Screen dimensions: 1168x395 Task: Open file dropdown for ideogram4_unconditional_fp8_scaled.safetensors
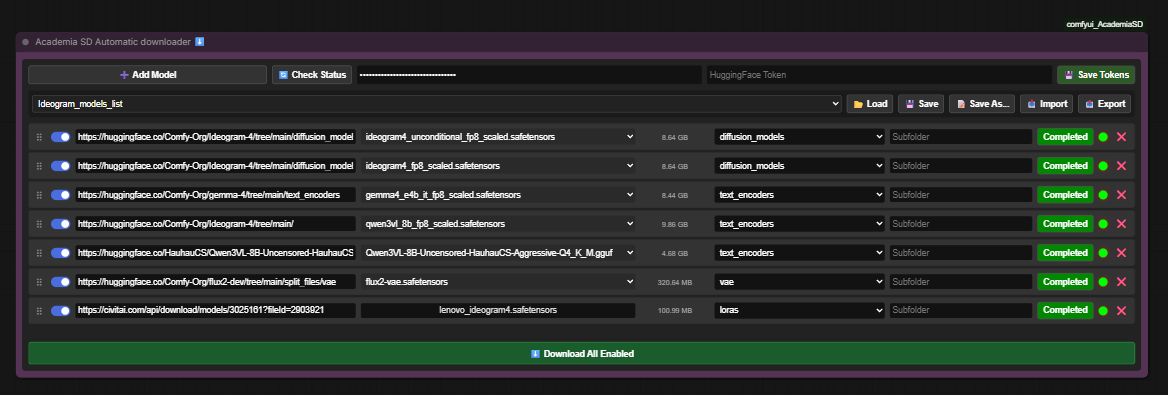coord(498,137)
